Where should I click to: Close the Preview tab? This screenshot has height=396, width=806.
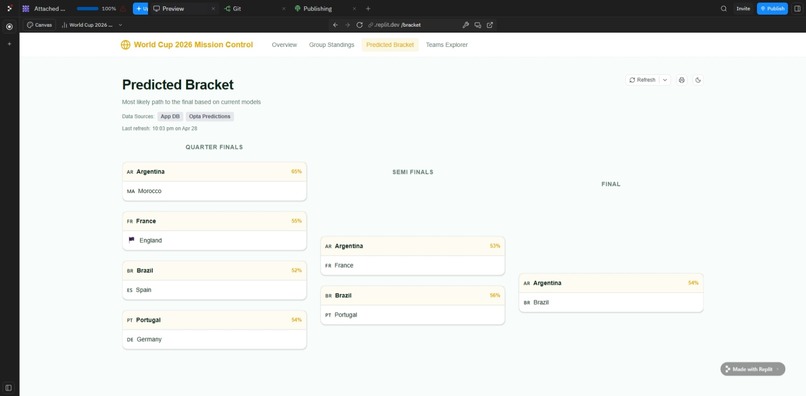[213, 9]
